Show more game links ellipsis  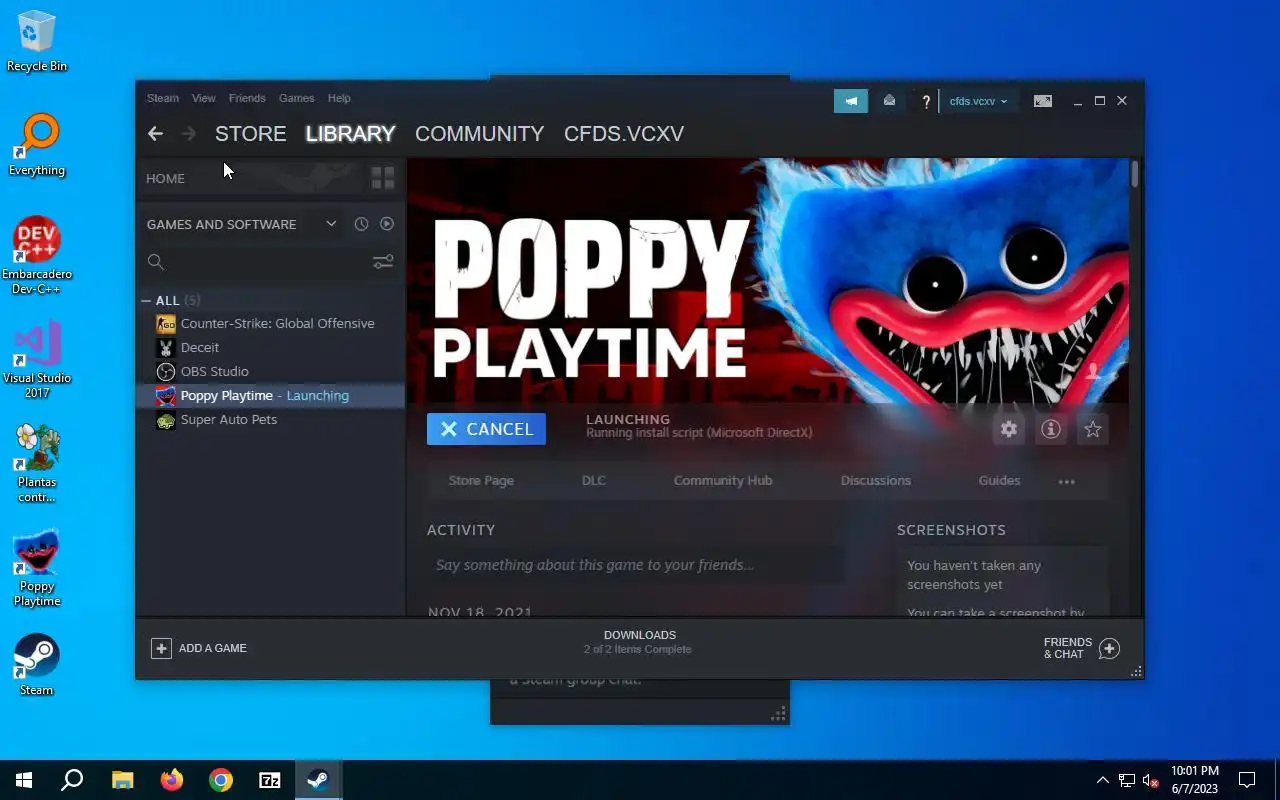[1067, 481]
